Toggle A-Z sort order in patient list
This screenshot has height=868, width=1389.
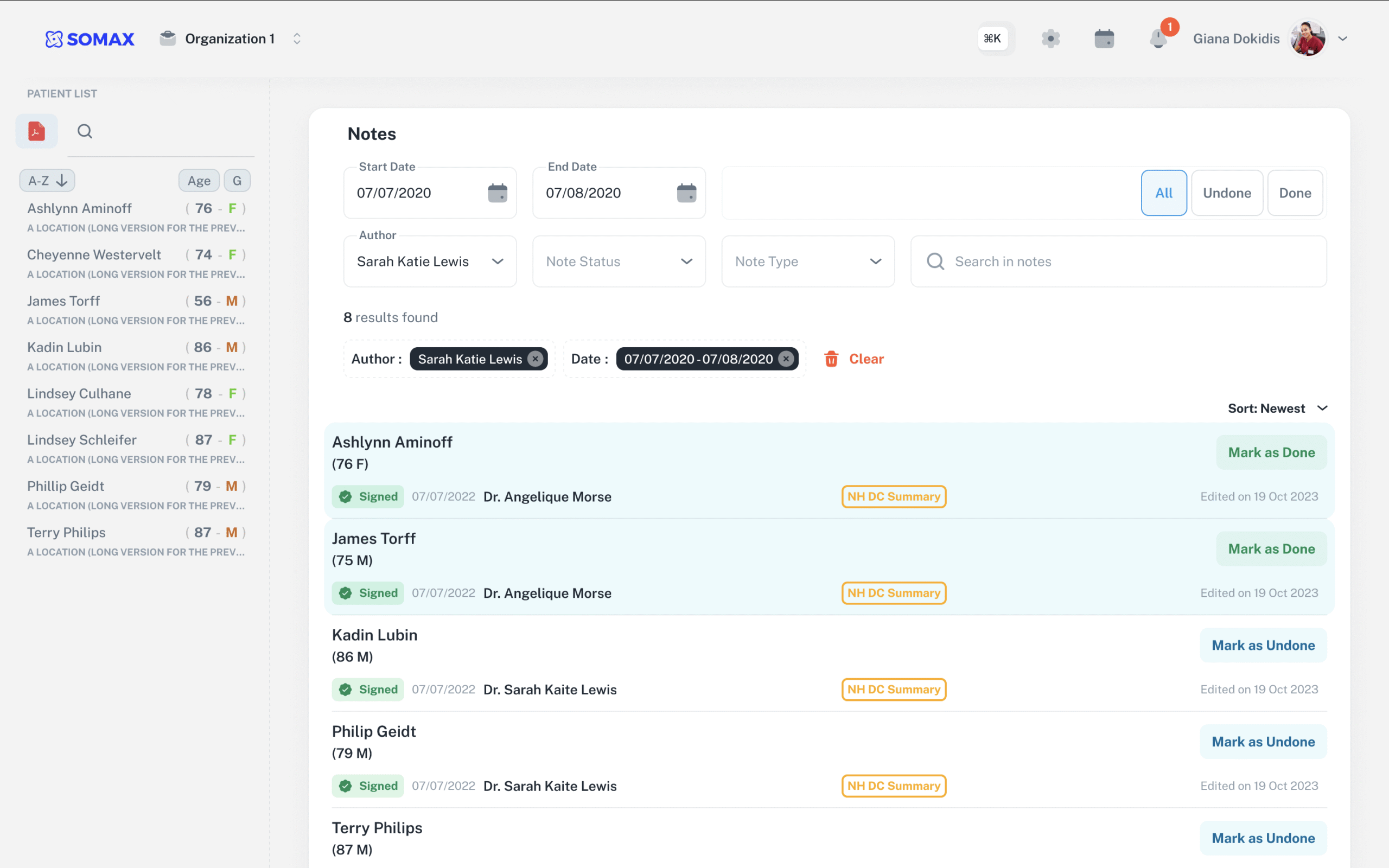tap(48, 180)
